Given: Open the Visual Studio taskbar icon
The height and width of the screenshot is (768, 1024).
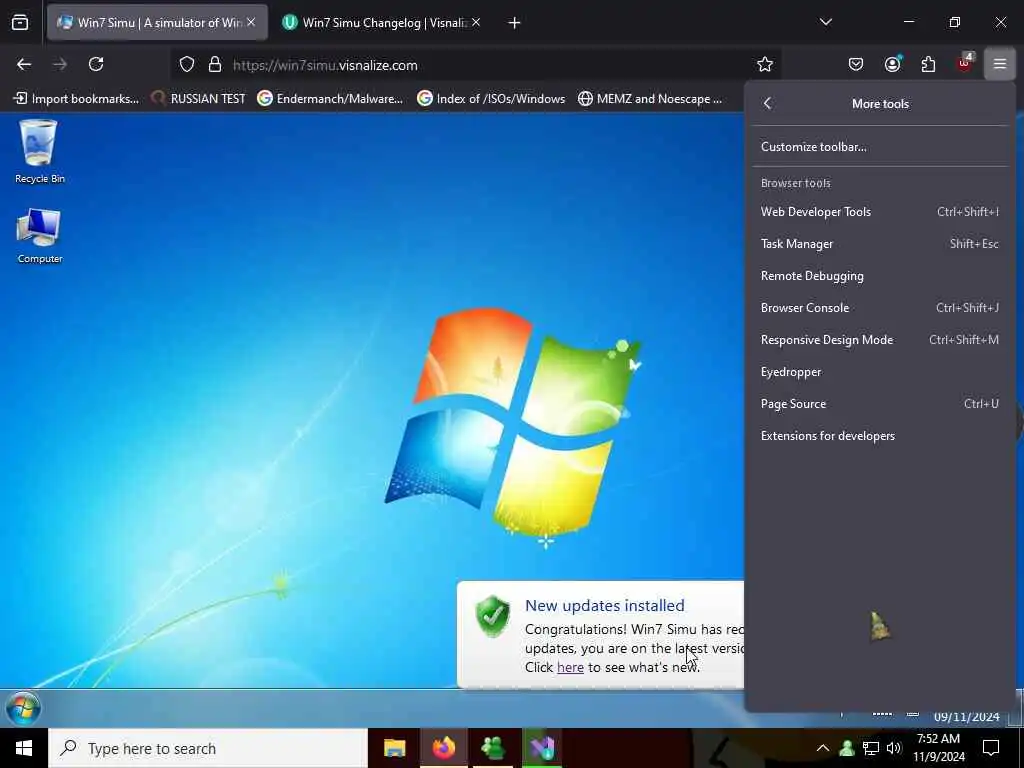Looking at the screenshot, I should tap(541, 748).
